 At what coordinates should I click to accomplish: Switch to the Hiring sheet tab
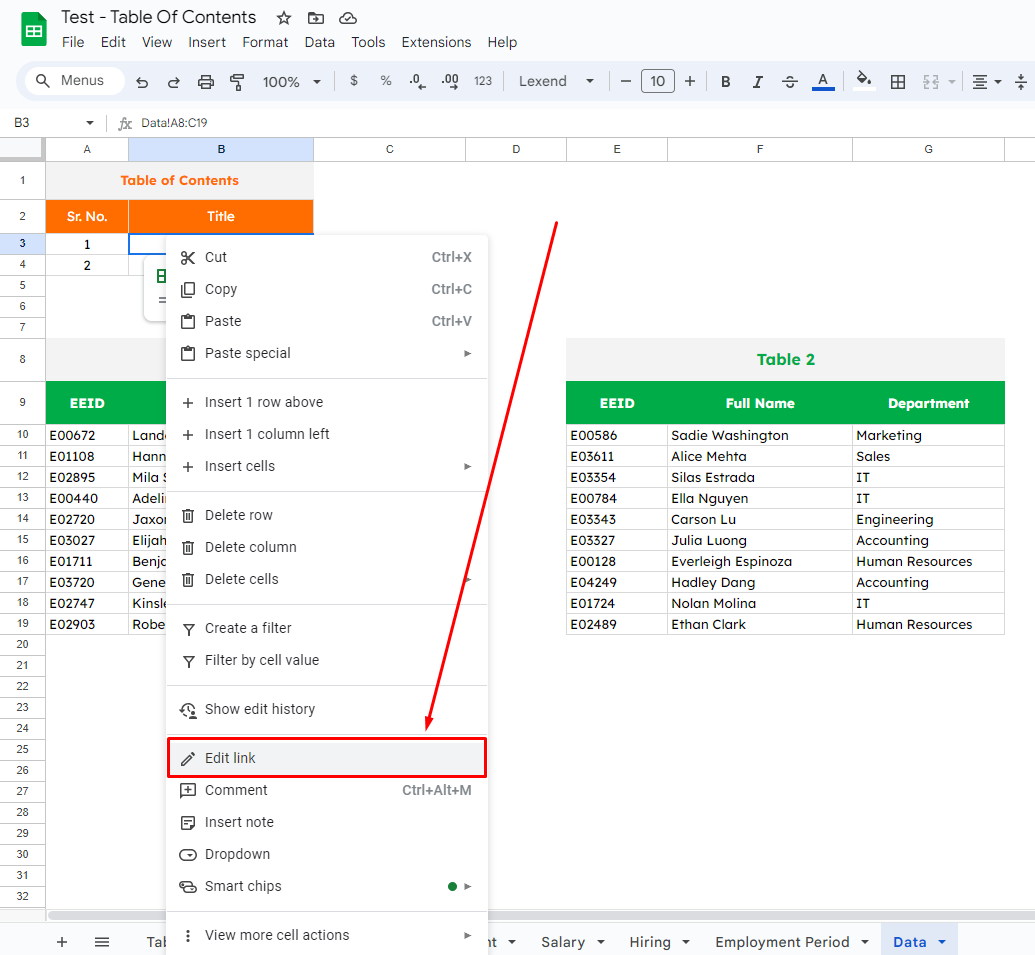click(650, 942)
